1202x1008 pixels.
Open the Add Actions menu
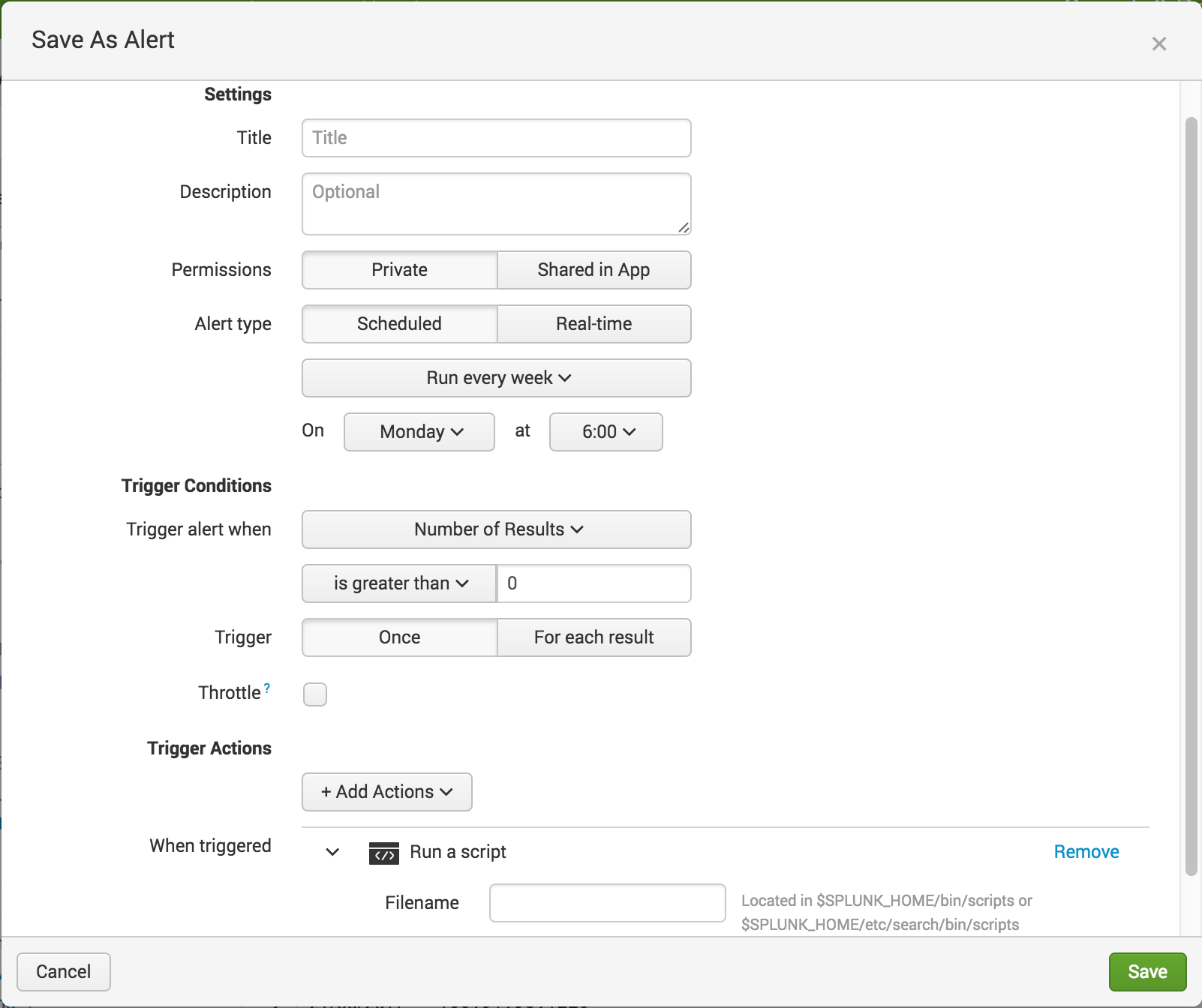click(386, 791)
